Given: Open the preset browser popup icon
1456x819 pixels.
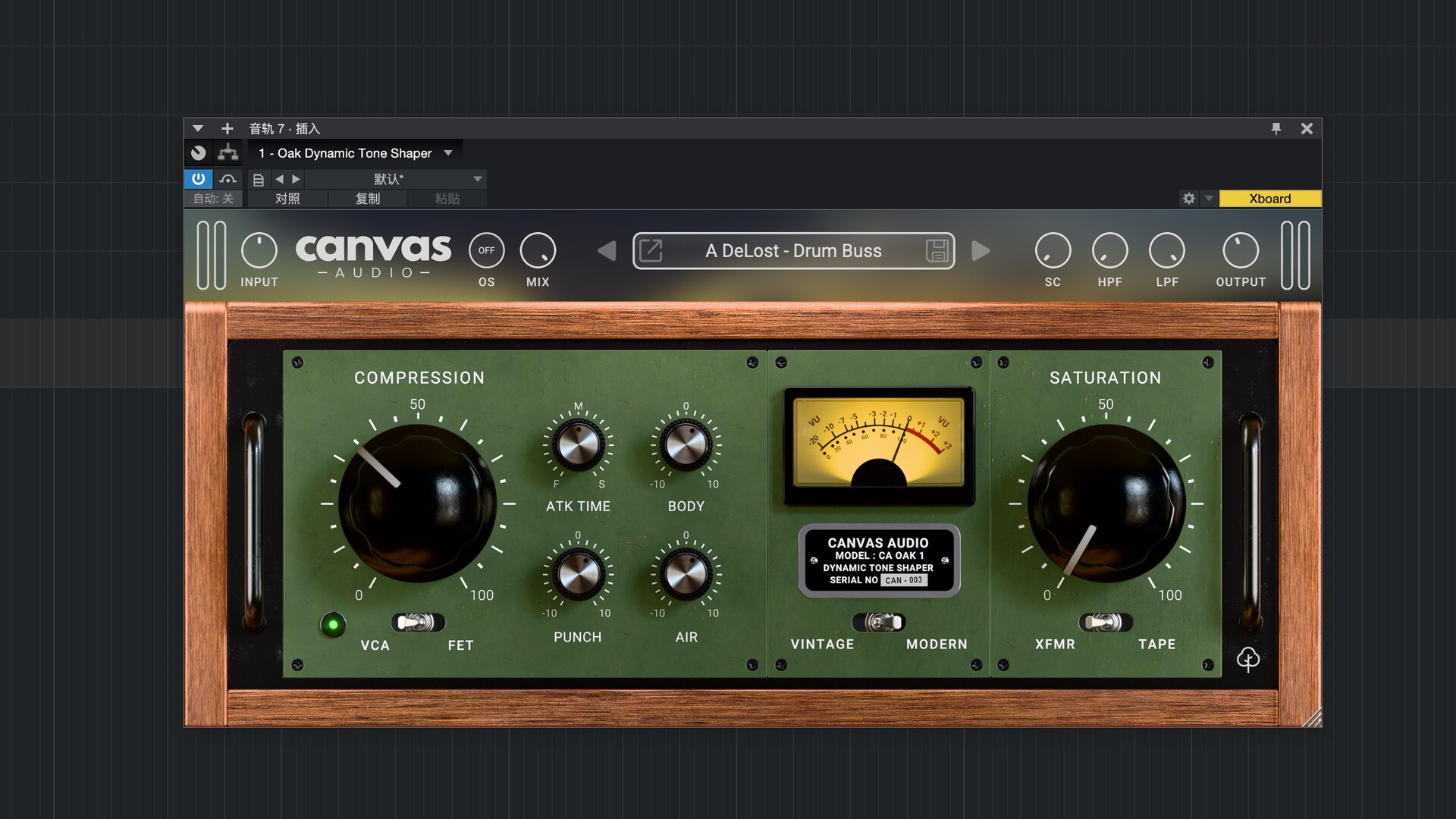Looking at the screenshot, I should click(651, 251).
